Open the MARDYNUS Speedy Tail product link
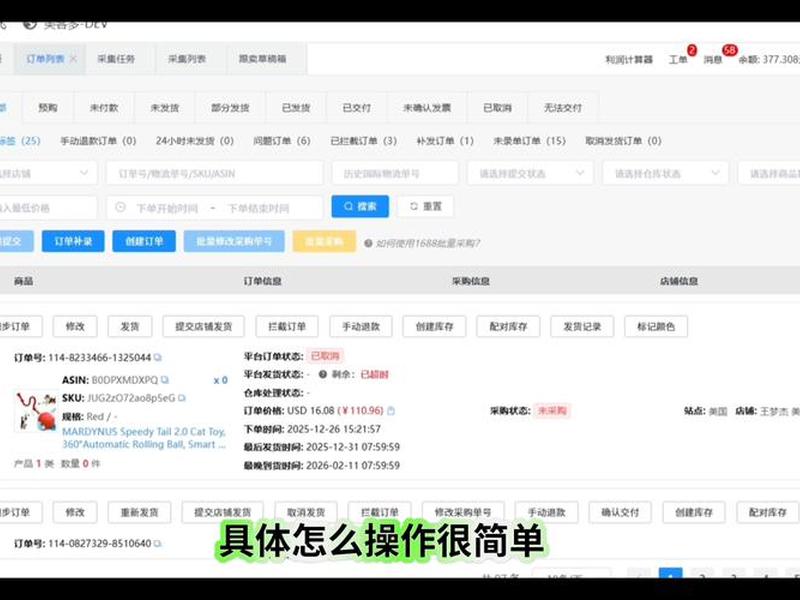The width and height of the screenshot is (800, 600). 144,438
